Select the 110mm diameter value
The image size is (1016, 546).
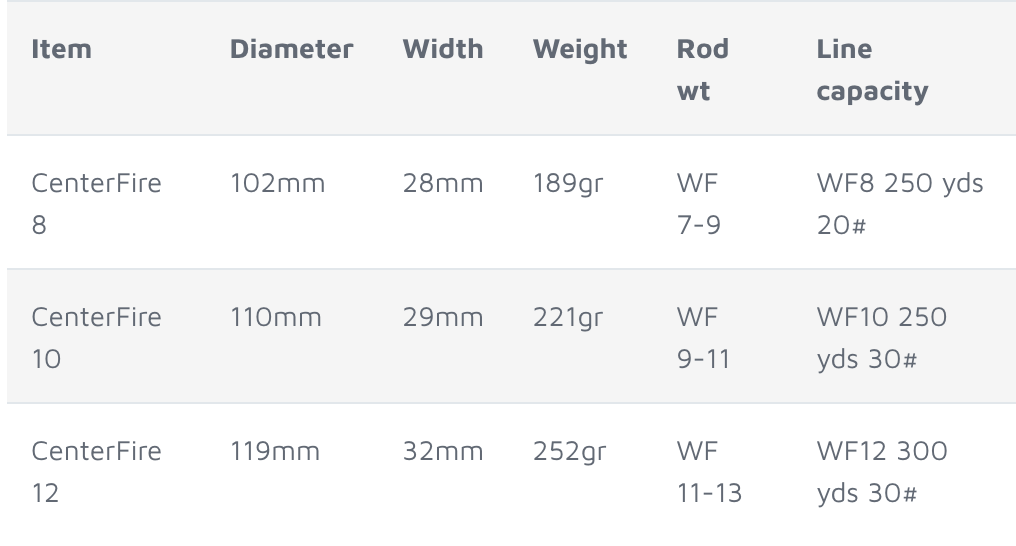[276, 317]
